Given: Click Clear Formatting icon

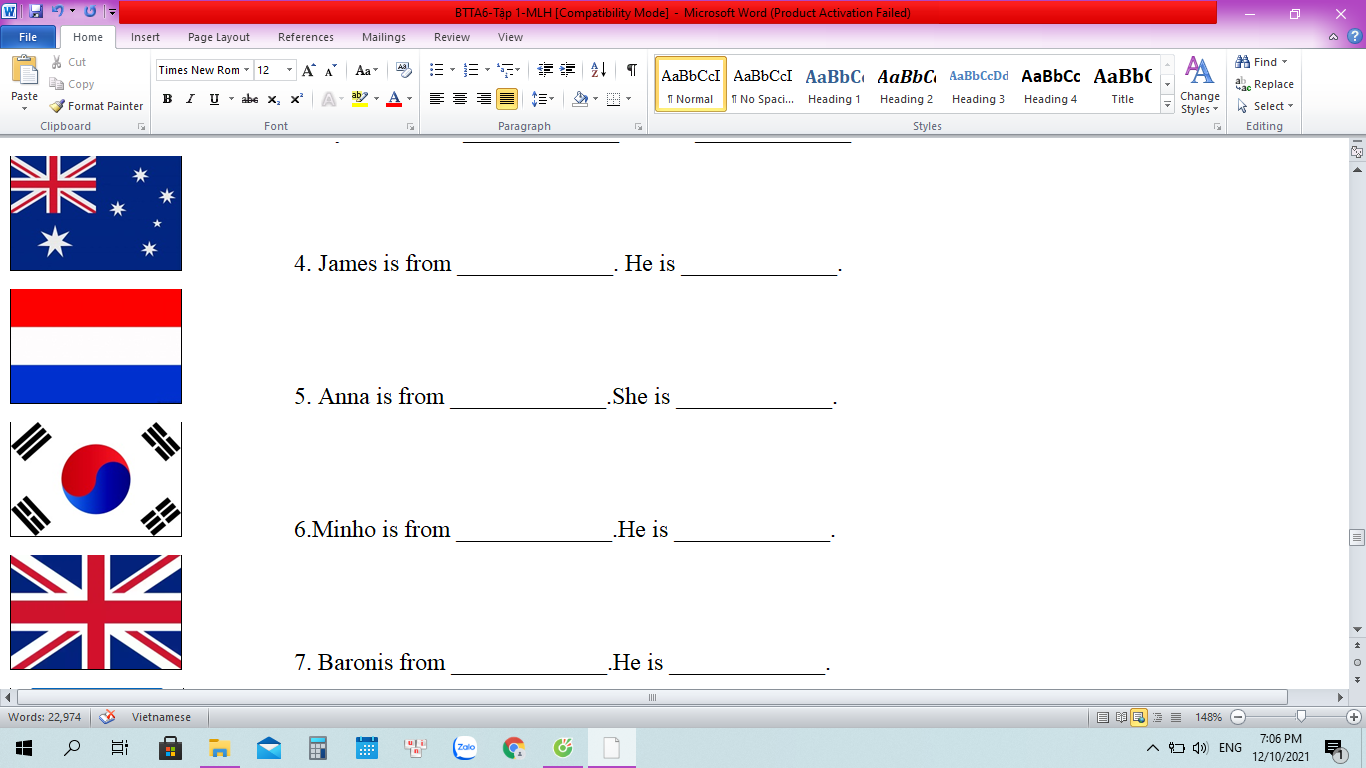Looking at the screenshot, I should 403,70.
